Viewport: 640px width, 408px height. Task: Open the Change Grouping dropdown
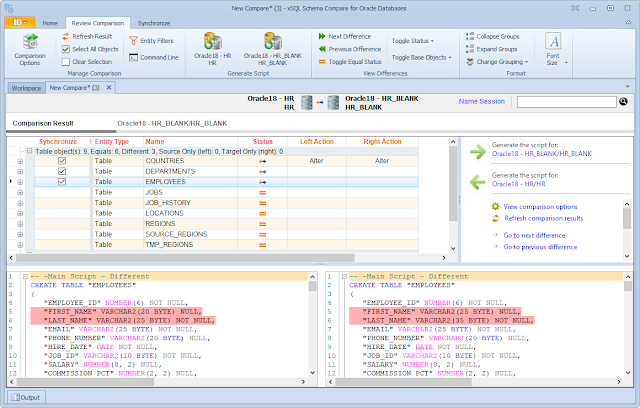click(500, 61)
